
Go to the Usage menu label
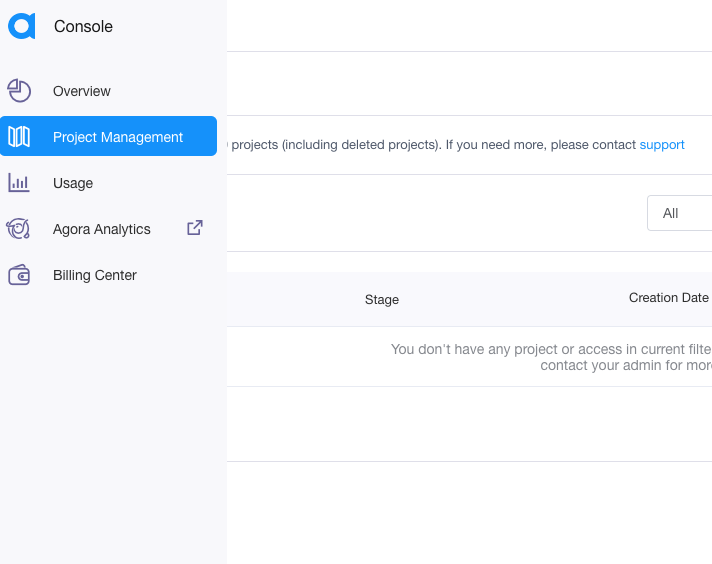pyautogui.click(x=73, y=183)
